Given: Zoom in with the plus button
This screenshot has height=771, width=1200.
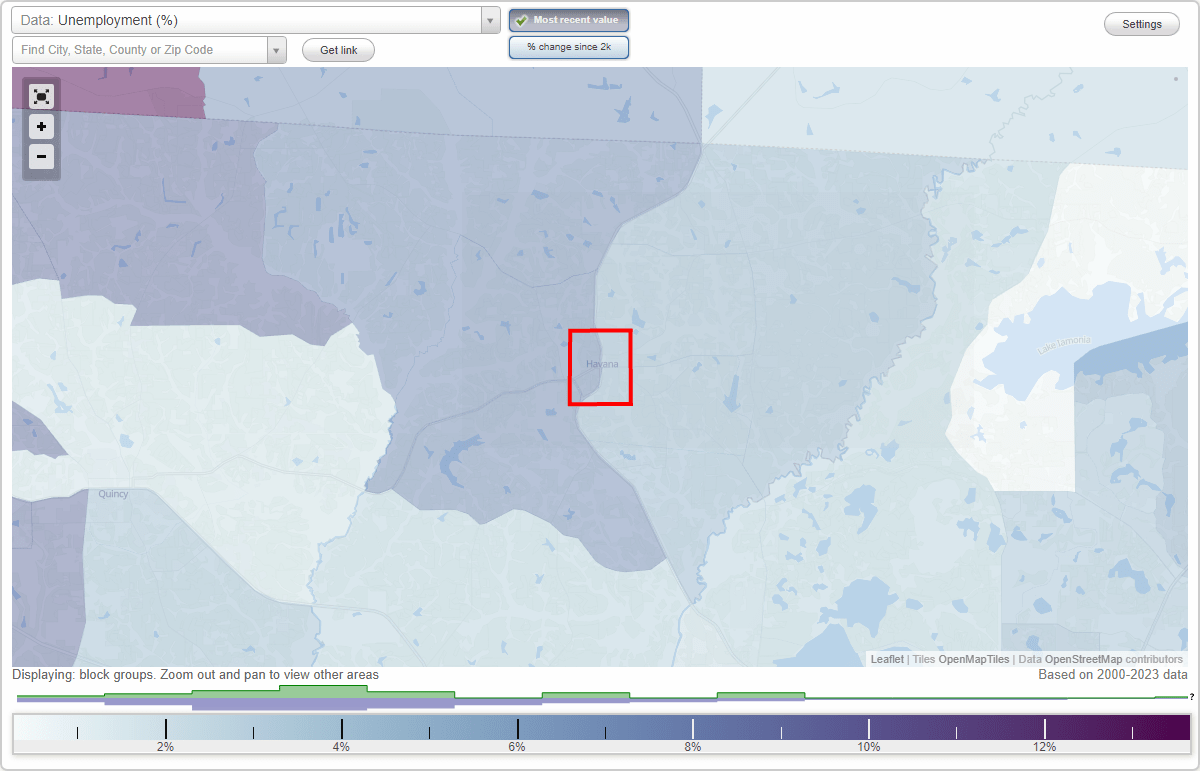Looking at the screenshot, I should click(41, 127).
